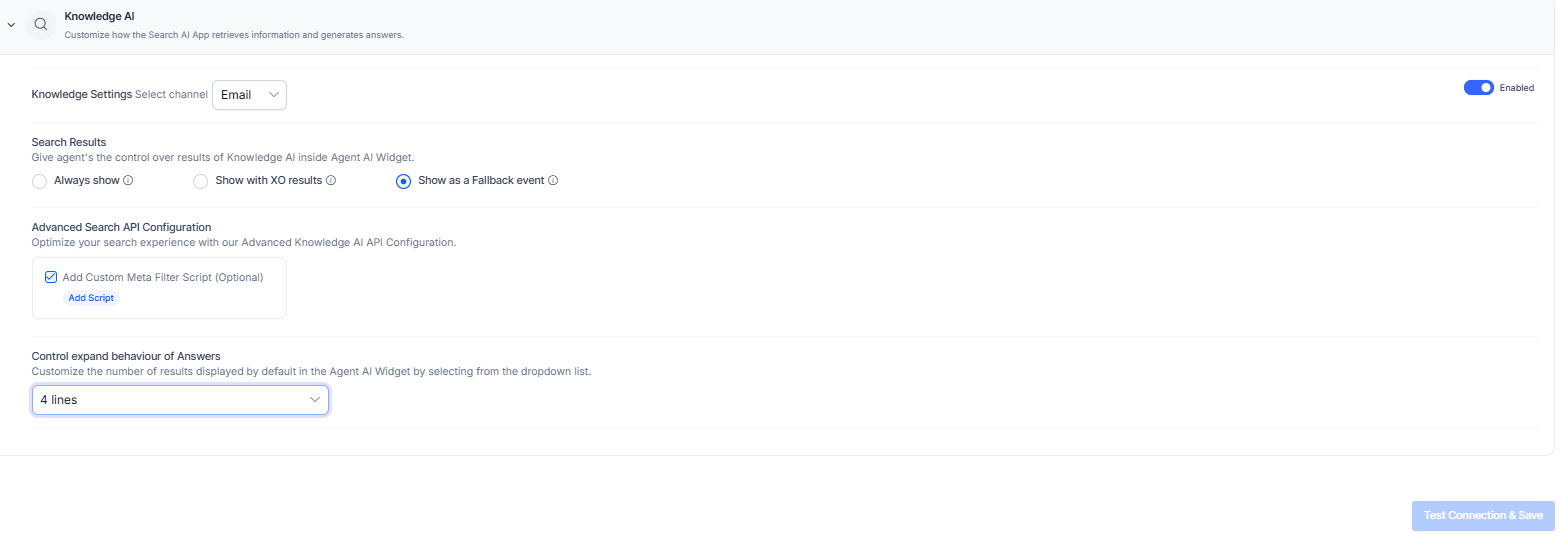Click the Knowledge AI magnifier icon
Screen dimensions: 1561x539
pos(41,24)
